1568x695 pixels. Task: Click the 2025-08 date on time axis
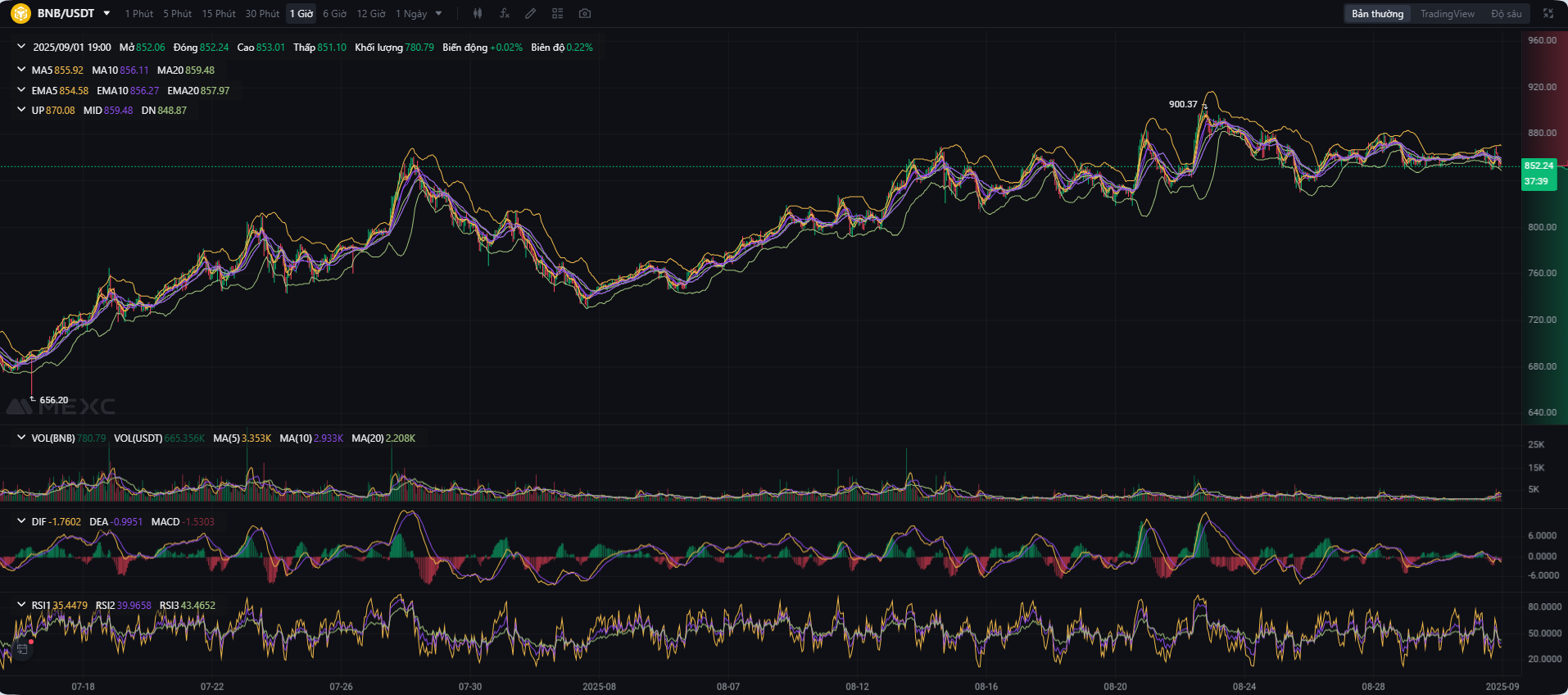click(x=599, y=686)
